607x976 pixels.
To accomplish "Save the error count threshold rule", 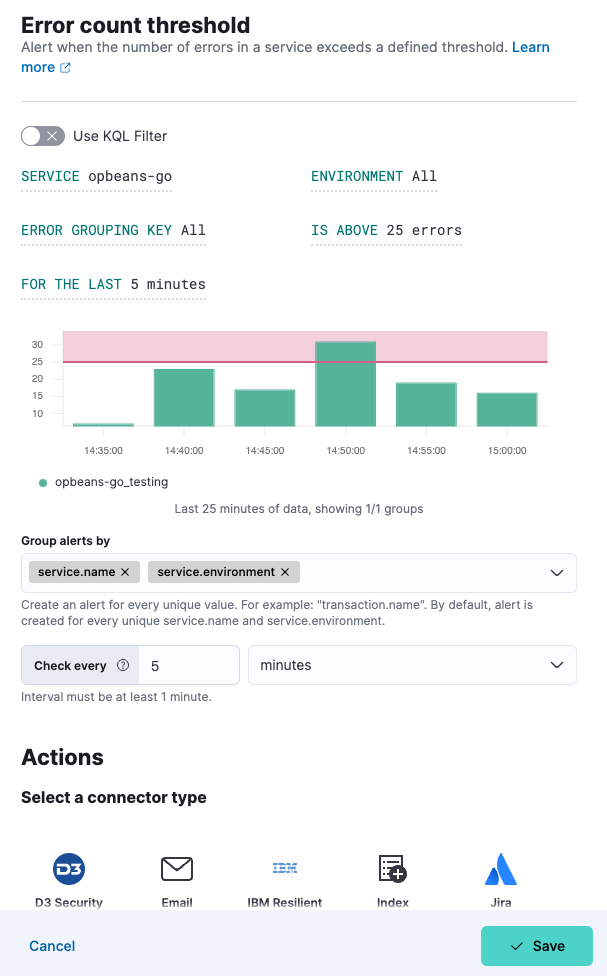I will click(x=536, y=945).
